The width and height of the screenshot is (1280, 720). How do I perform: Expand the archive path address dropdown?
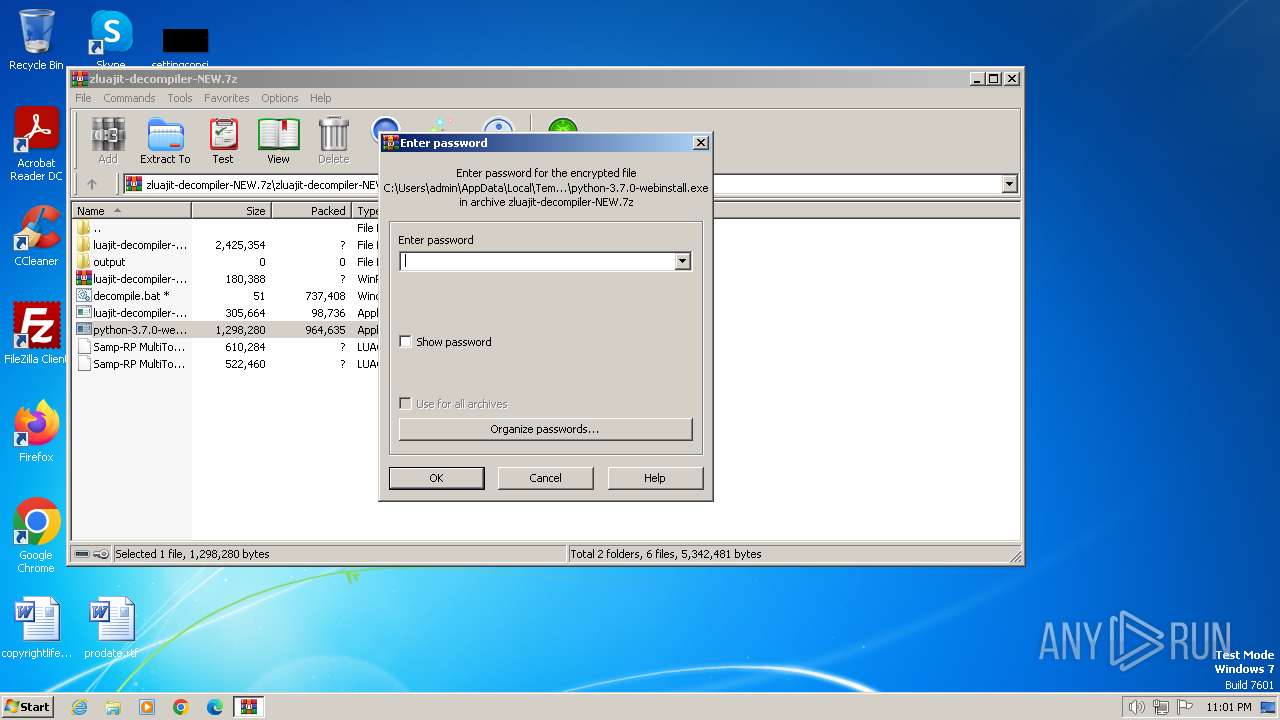(x=1009, y=184)
